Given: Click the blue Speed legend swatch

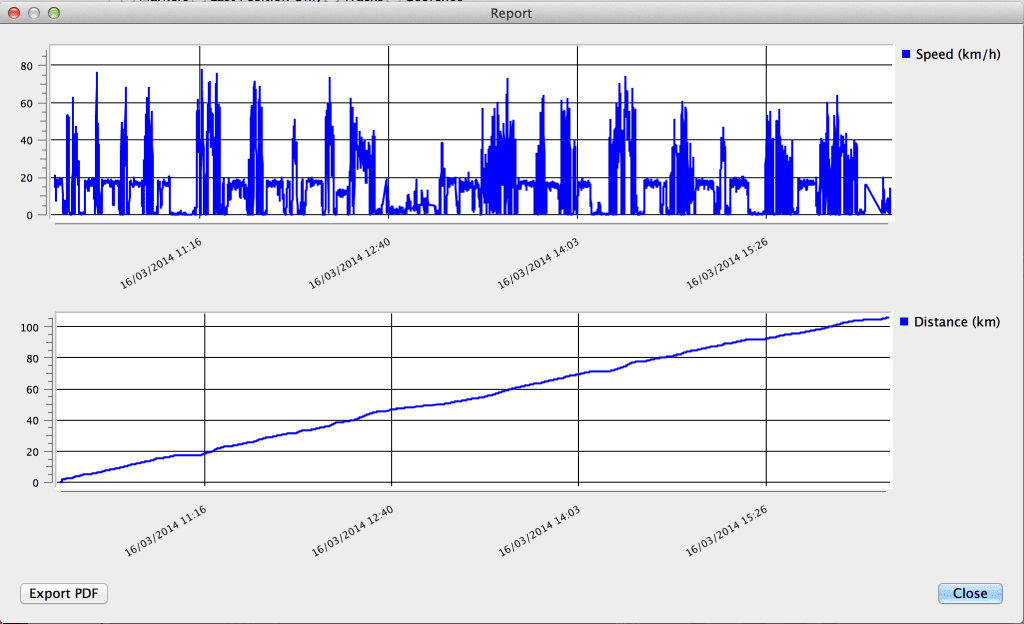Looking at the screenshot, I should [x=906, y=54].
